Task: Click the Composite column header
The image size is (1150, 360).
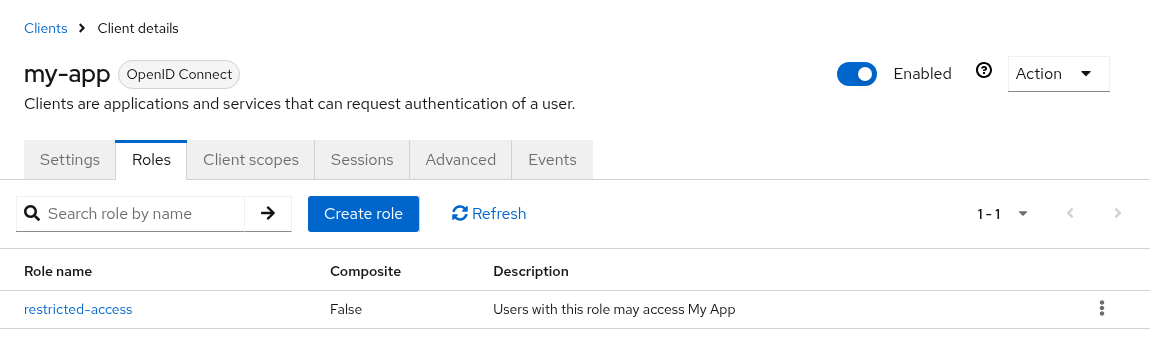Action: click(x=365, y=271)
